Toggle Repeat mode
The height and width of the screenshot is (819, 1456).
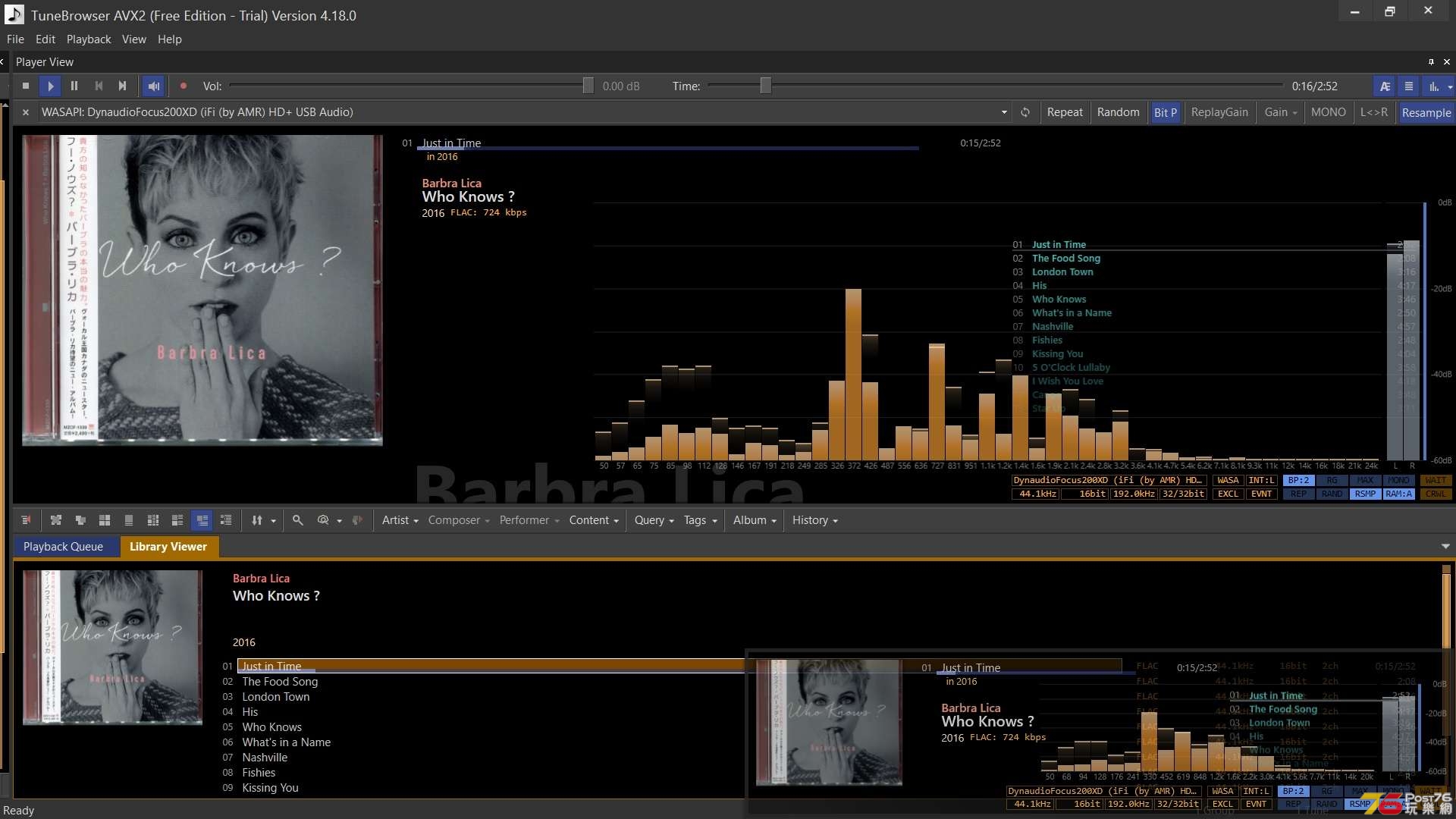point(1065,112)
